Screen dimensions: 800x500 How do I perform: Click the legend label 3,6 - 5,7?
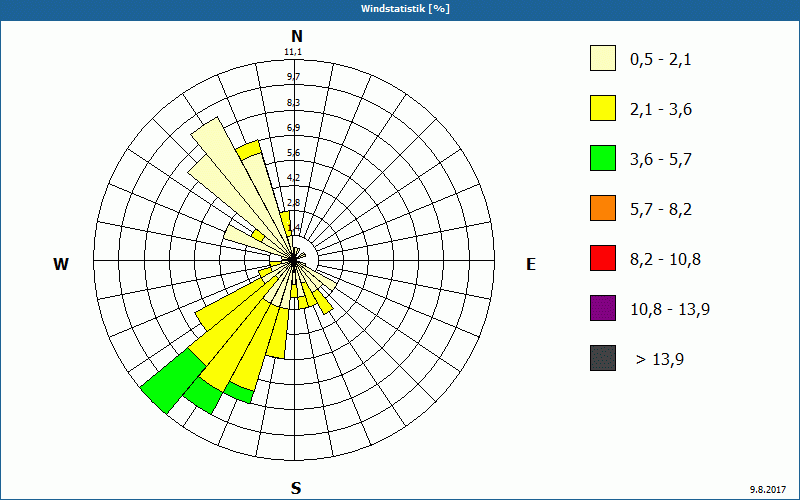click(661, 160)
